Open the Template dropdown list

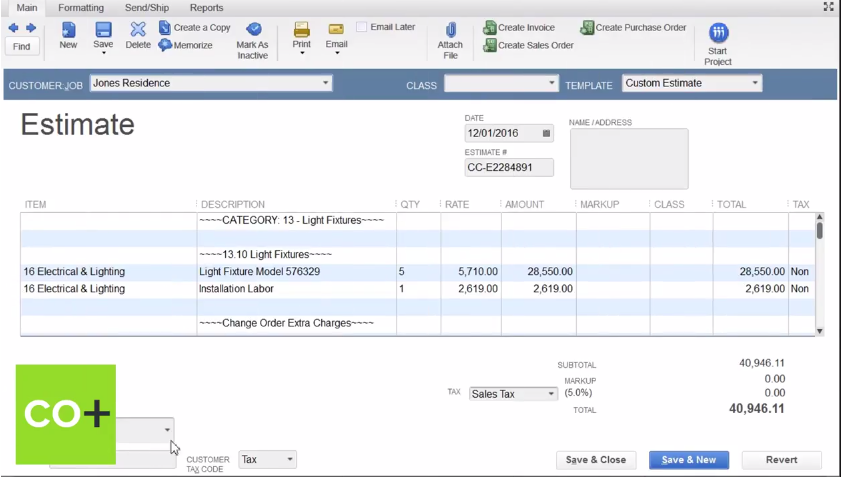754,84
